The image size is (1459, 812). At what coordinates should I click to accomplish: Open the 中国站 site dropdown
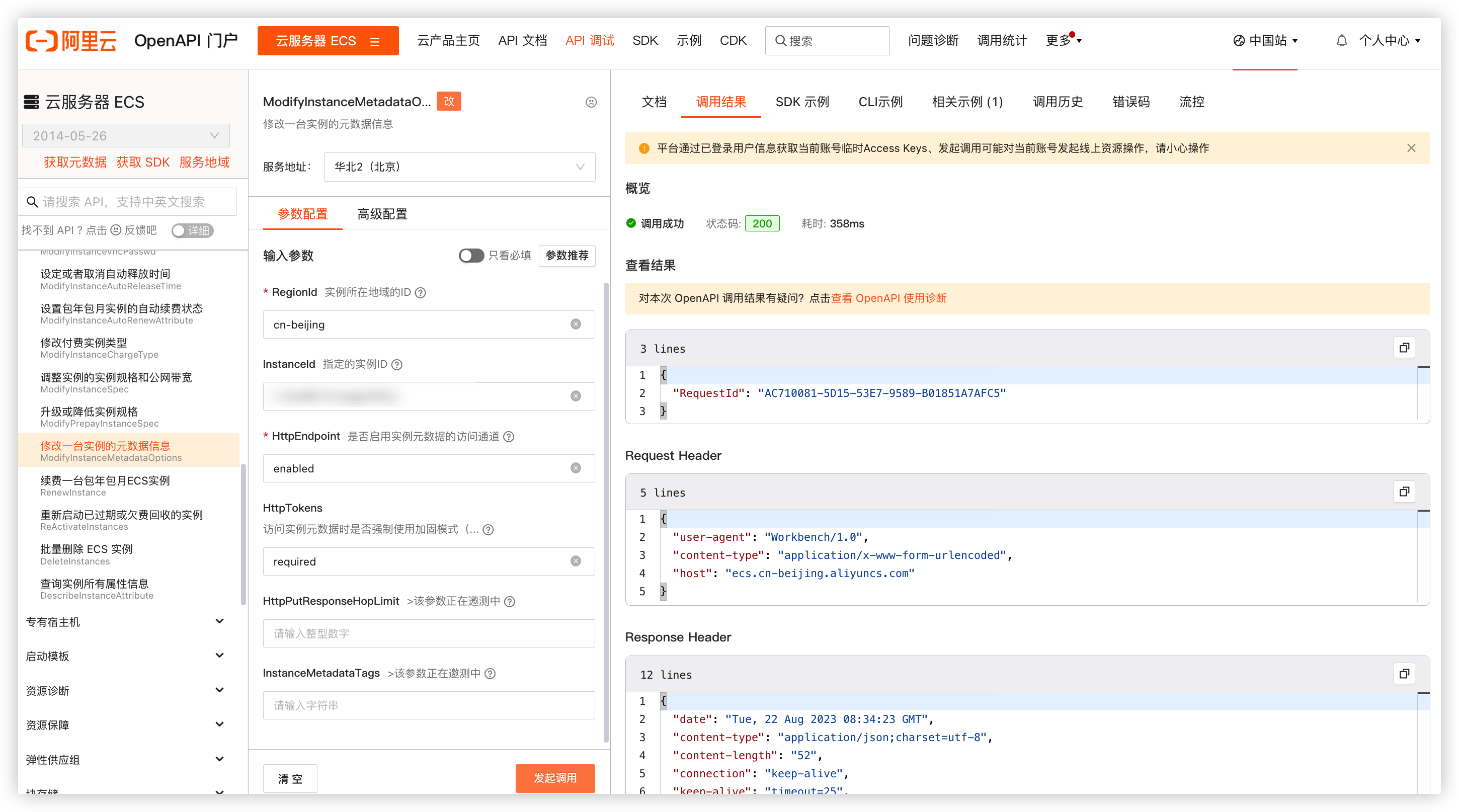click(1265, 41)
